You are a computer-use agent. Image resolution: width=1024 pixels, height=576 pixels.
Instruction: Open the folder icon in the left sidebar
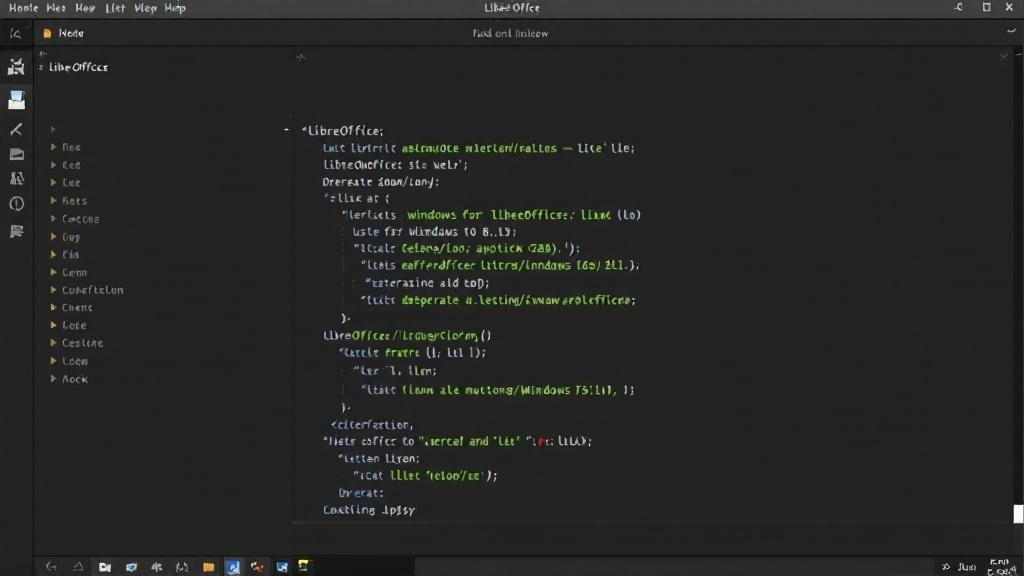[16, 154]
